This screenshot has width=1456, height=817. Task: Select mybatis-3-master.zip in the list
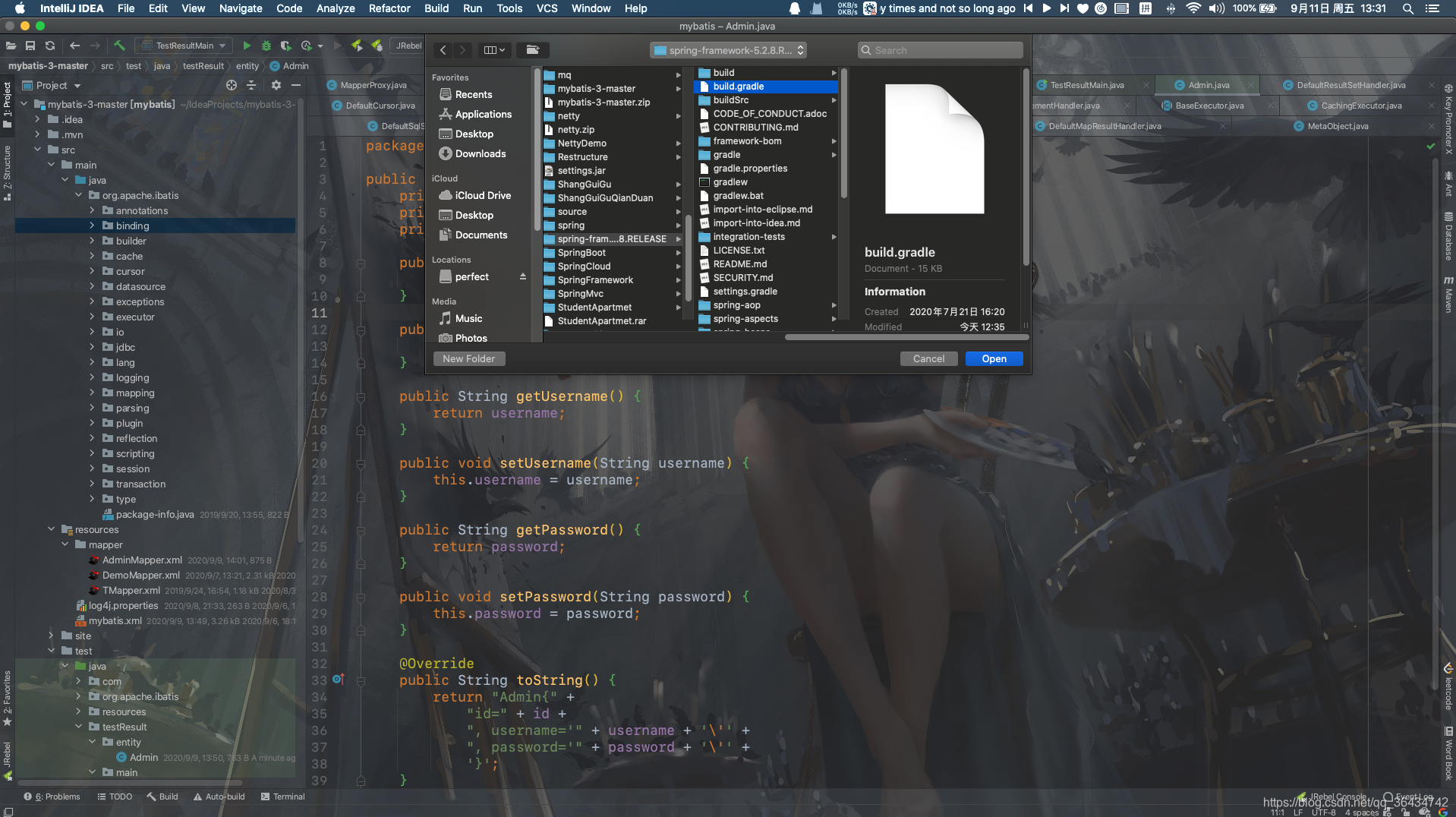click(604, 103)
